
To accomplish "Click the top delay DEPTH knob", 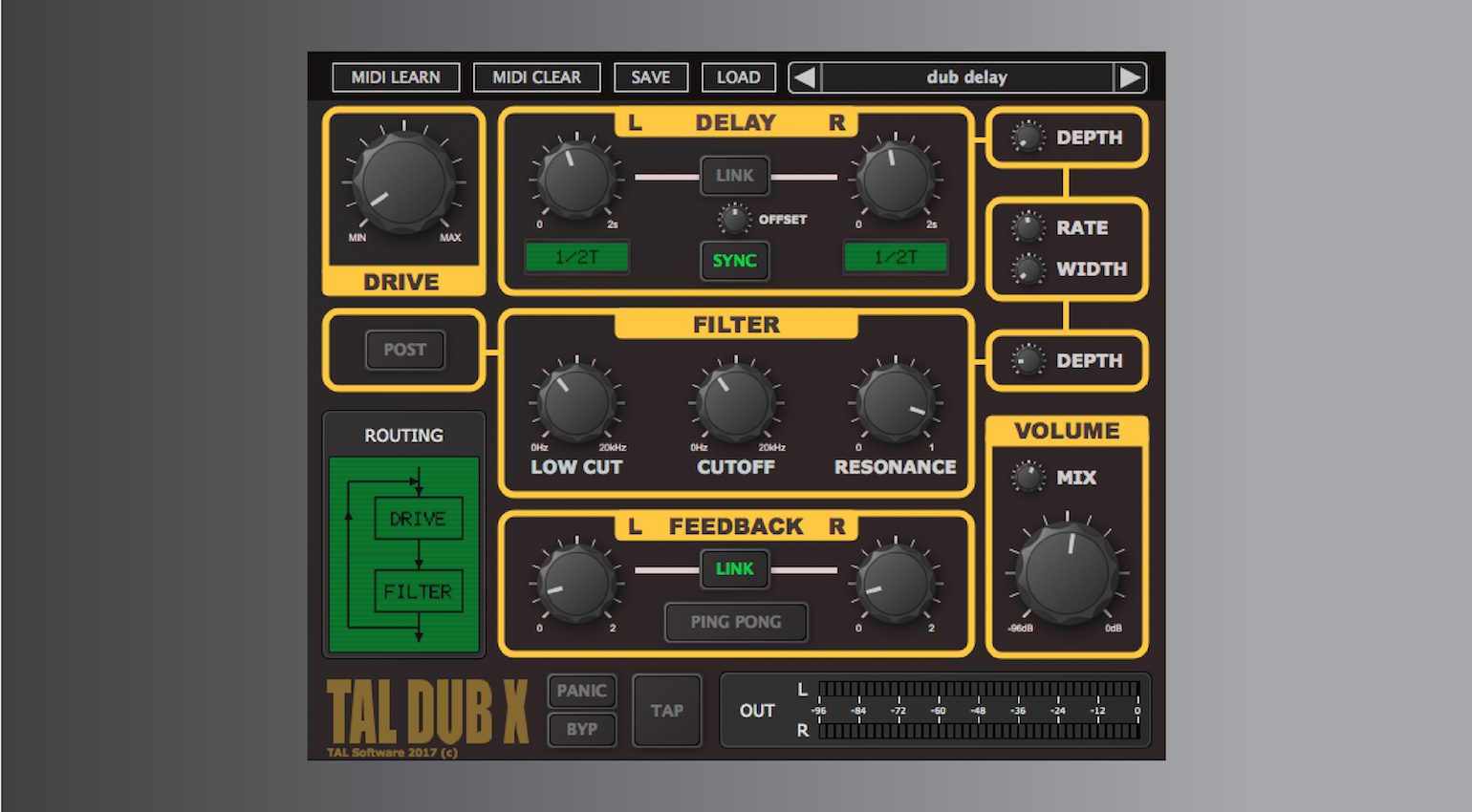I will (1028, 138).
